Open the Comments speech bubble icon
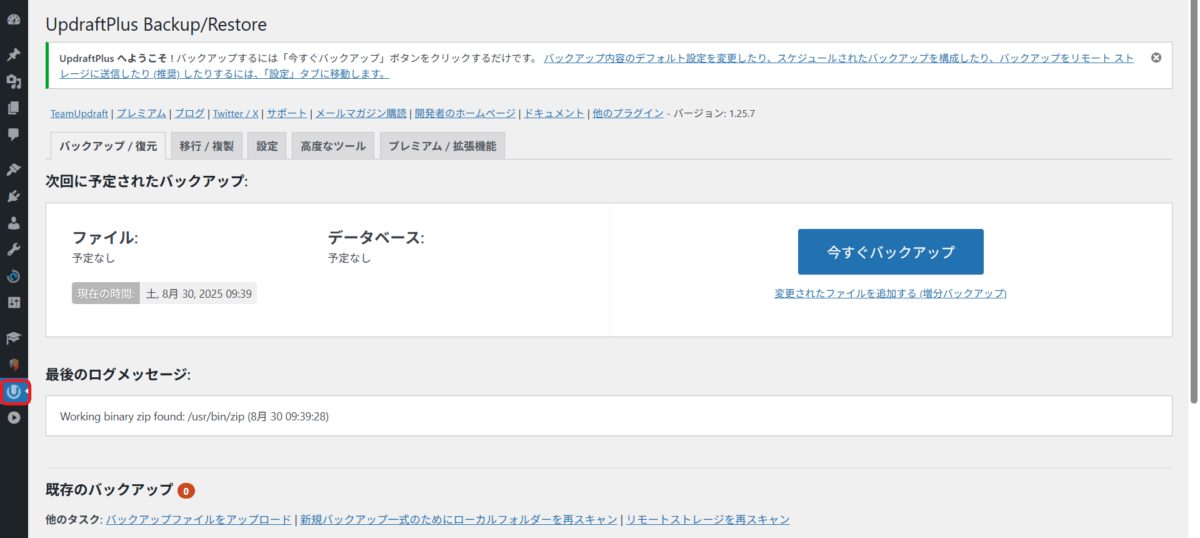Viewport: 1200px width, 538px height. (x=13, y=134)
